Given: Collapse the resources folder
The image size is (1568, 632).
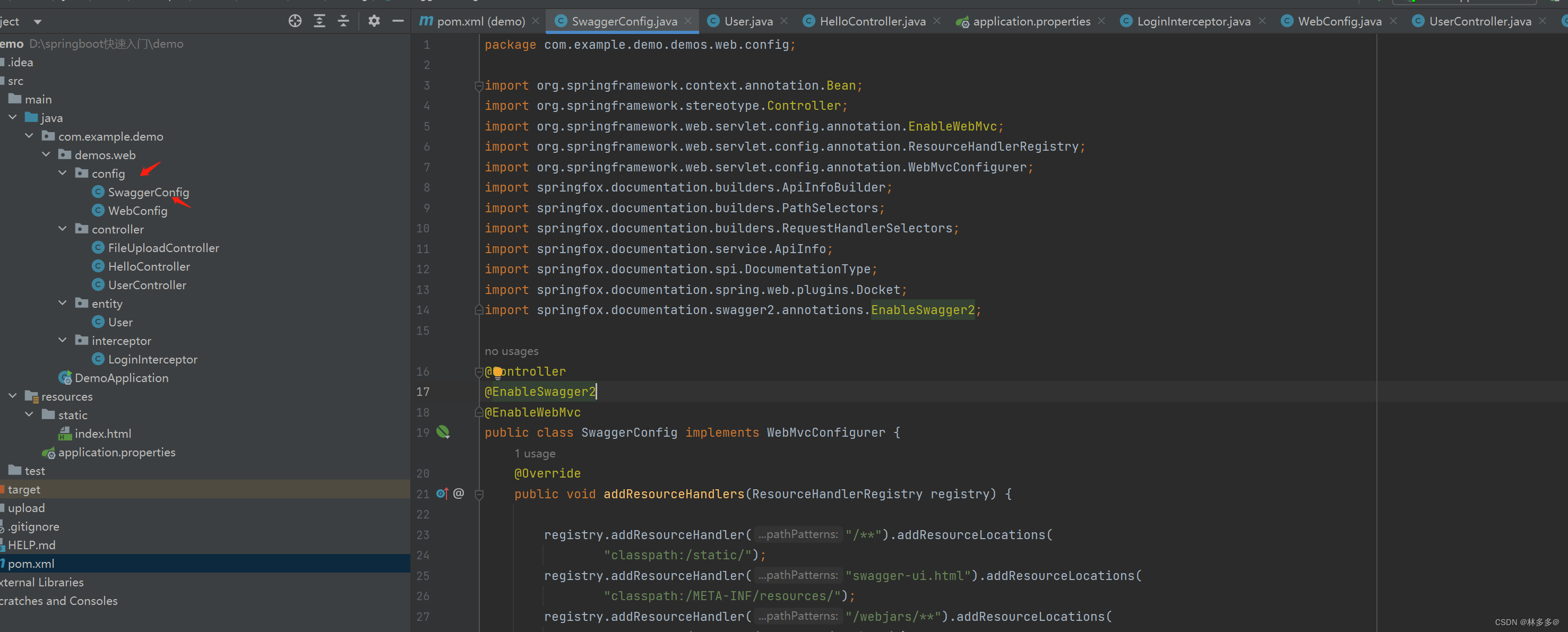Looking at the screenshot, I should 13,396.
